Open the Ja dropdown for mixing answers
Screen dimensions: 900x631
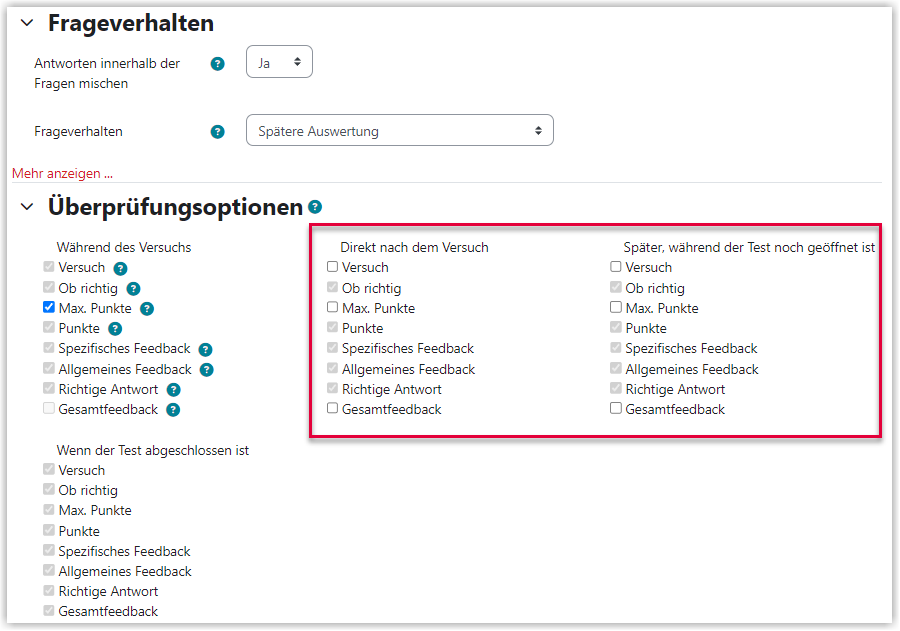click(280, 62)
